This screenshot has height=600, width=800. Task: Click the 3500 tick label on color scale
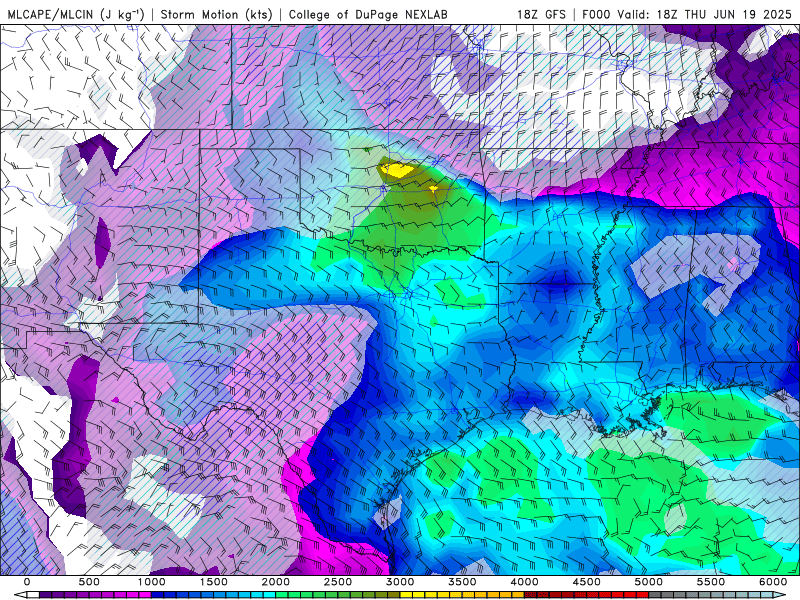(x=462, y=582)
